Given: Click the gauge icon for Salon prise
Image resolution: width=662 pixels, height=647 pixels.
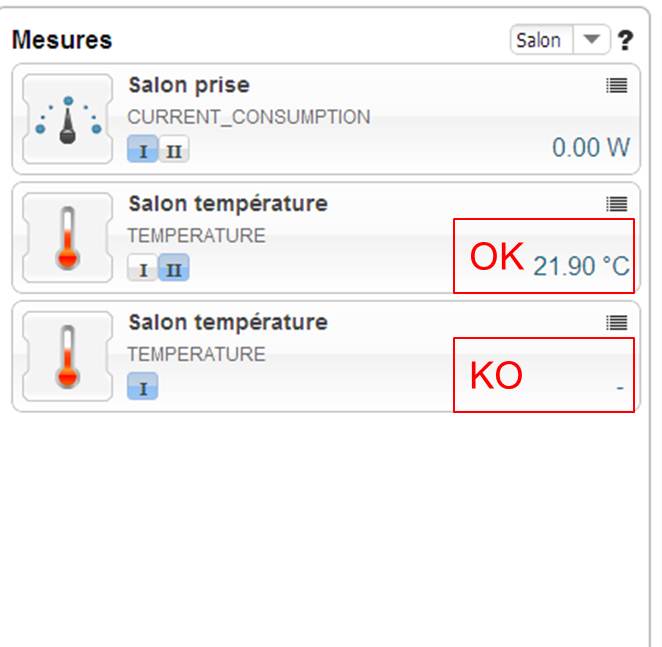Looking at the screenshot, I should (67, 119).
